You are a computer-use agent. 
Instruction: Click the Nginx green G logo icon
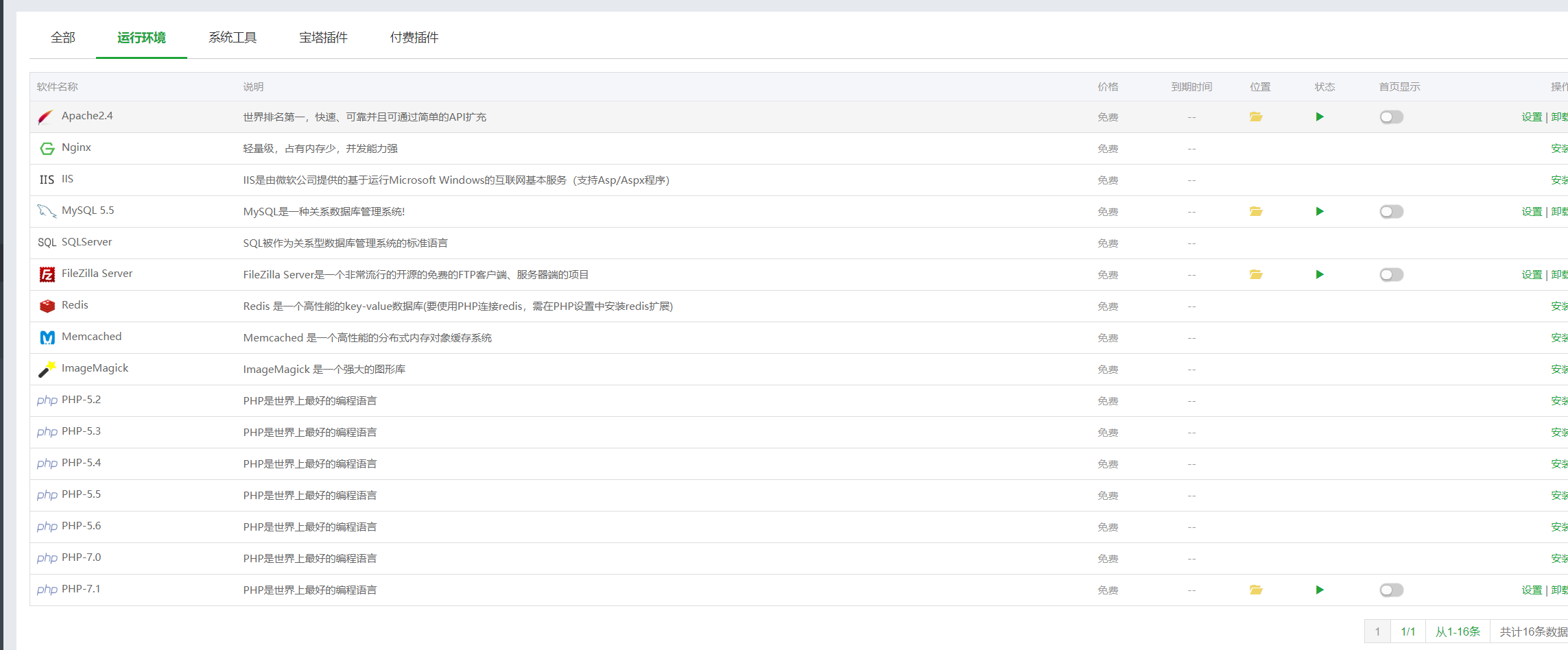47,149
